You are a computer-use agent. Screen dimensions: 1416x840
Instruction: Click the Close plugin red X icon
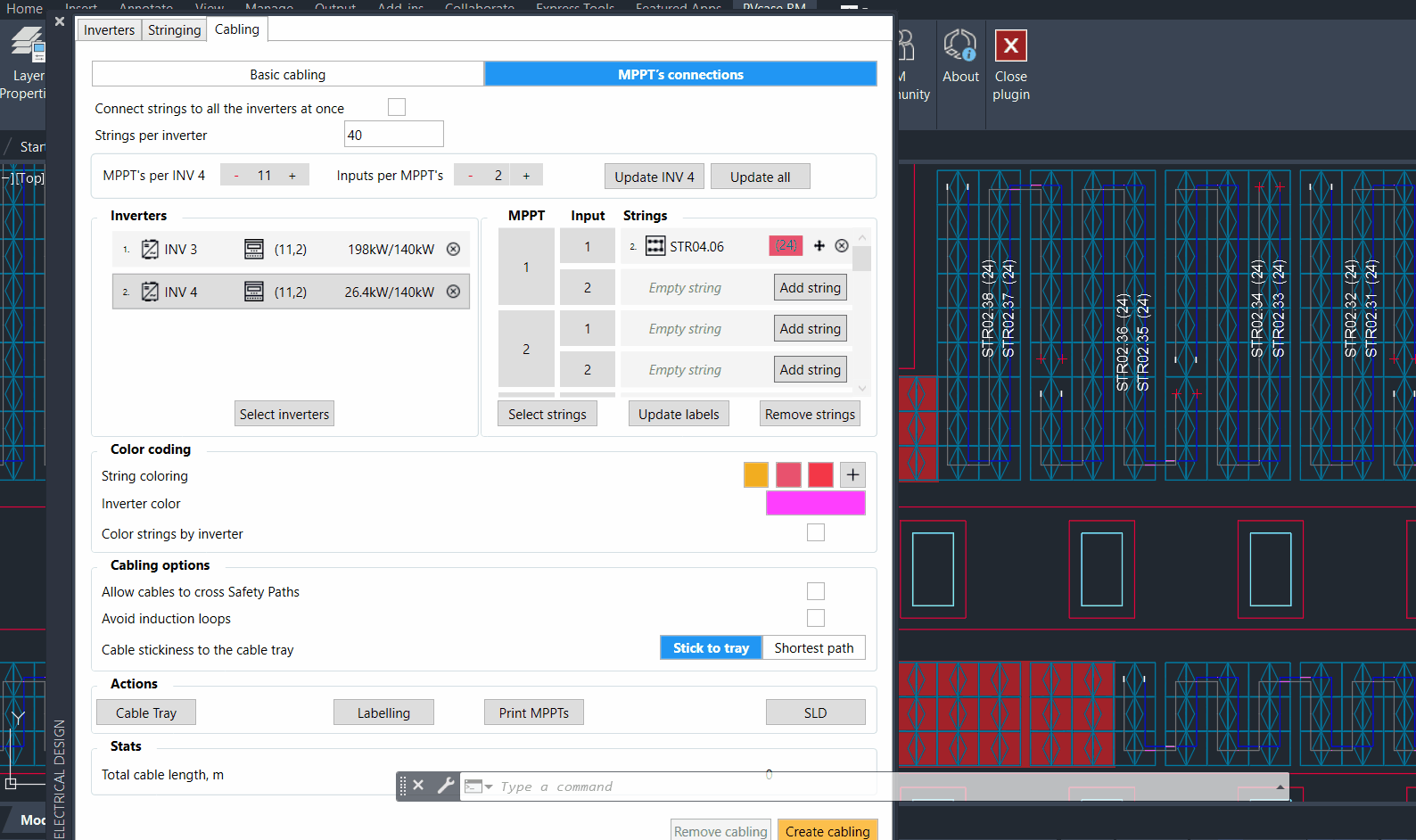pyautogui.click(x=1010, y=45)
